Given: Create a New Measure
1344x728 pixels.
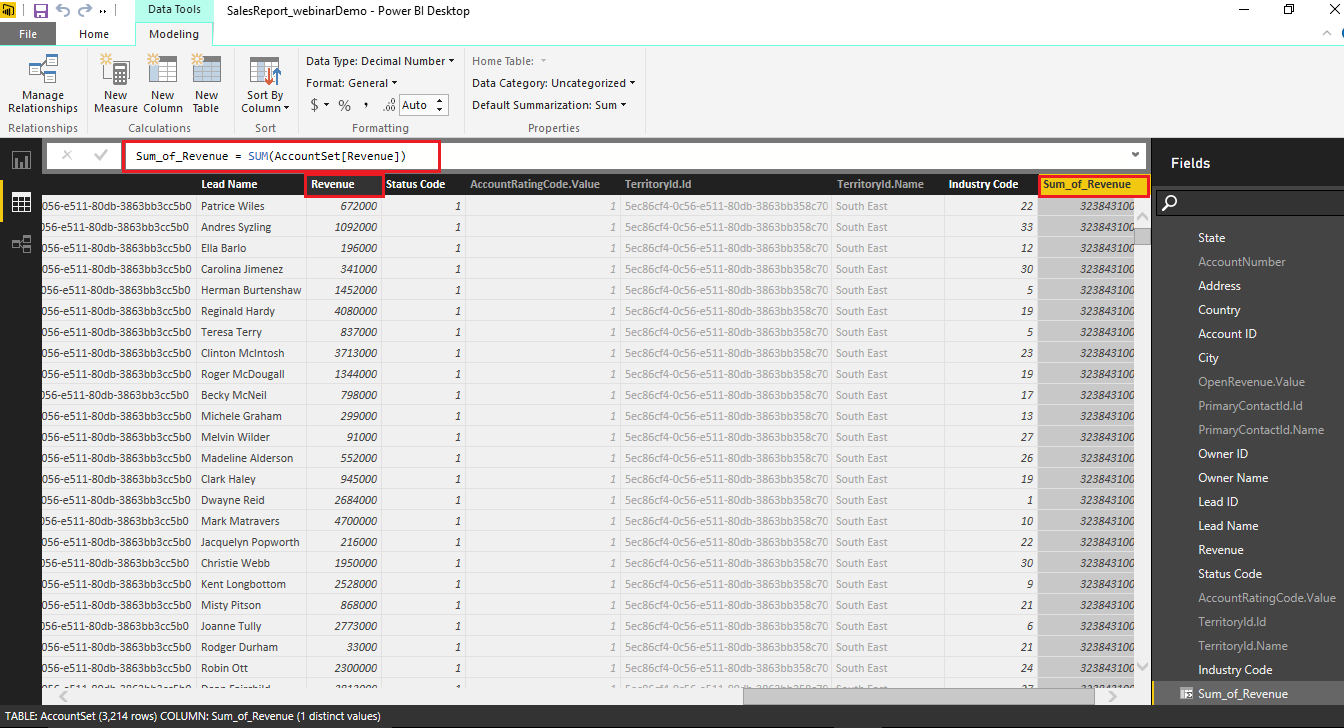Looking at the screenshot, I should point(116,84).
